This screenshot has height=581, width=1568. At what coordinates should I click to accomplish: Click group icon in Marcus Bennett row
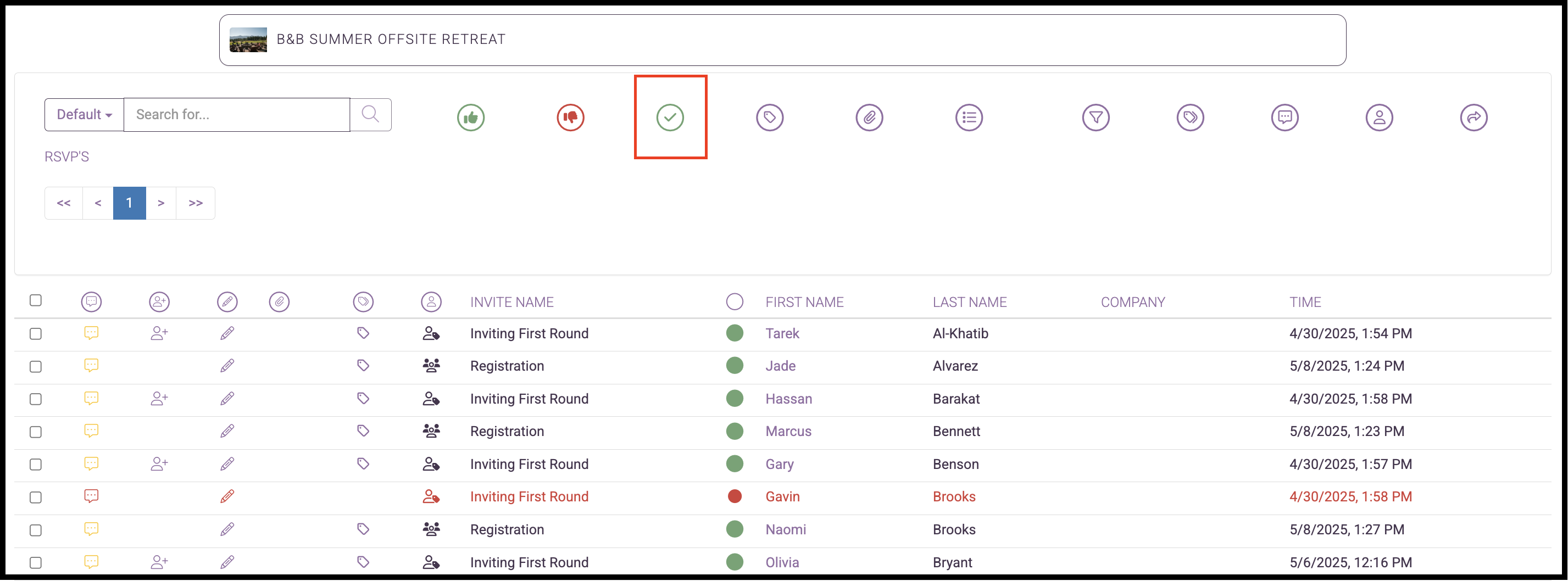(x=431, y=431)
